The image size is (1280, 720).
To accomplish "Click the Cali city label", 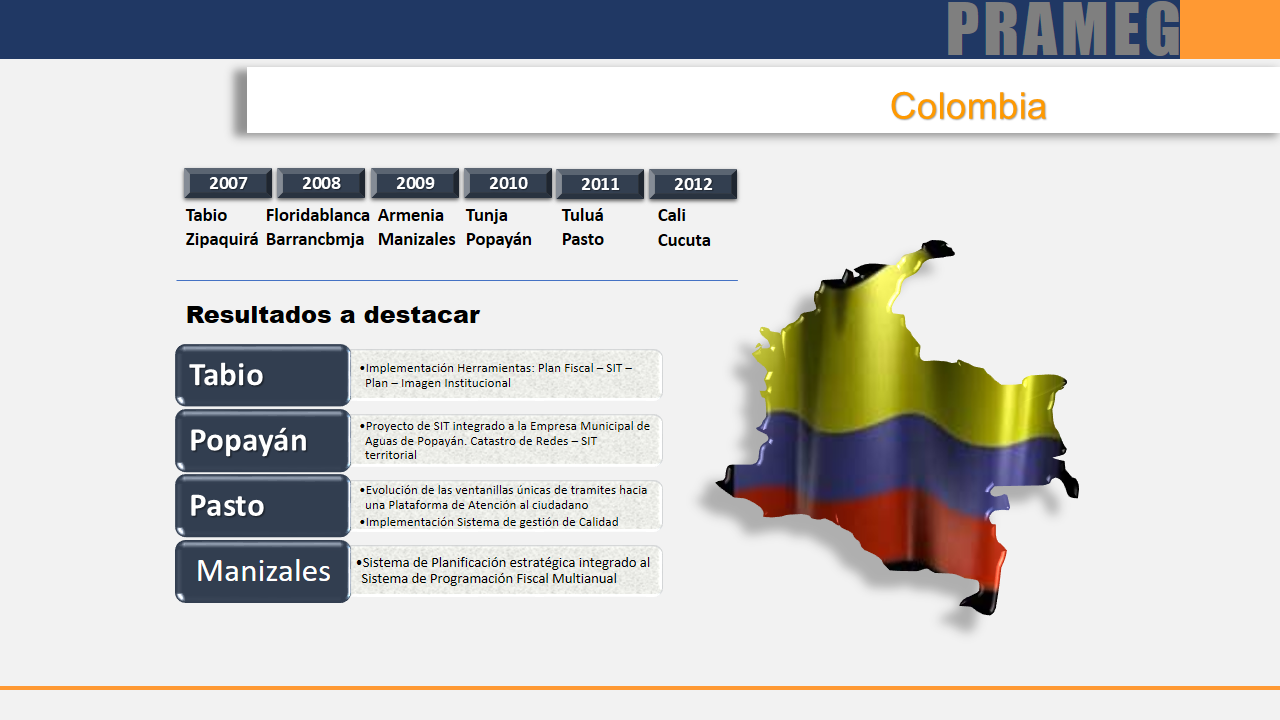I will (672, 215).
